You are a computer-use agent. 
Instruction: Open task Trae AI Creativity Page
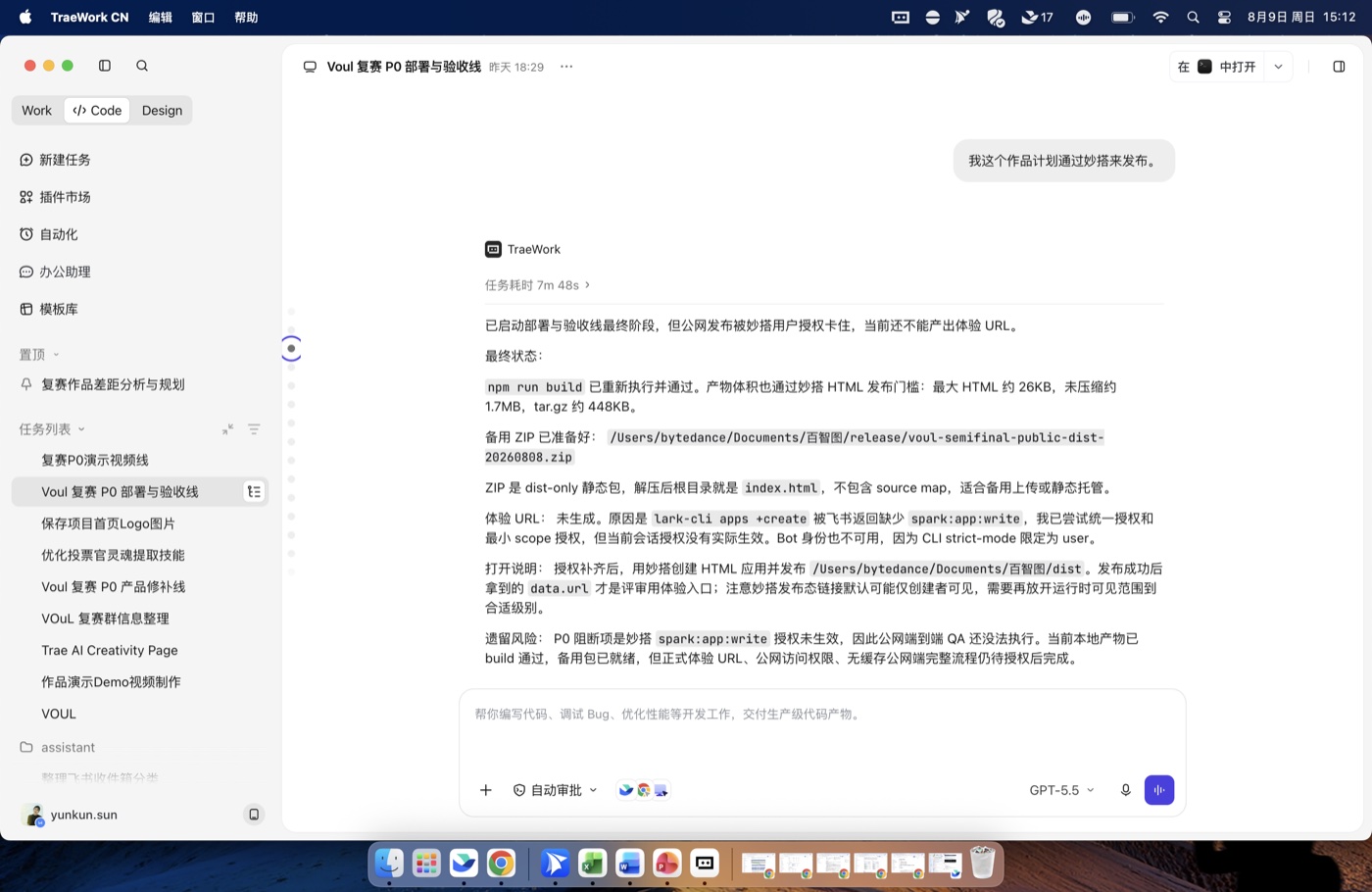(110, 650)
